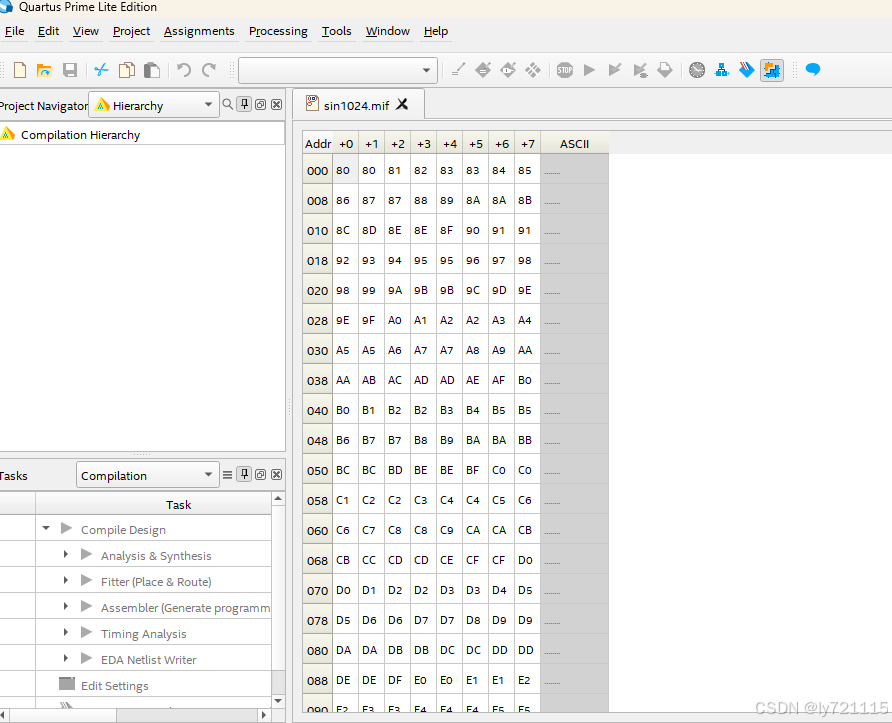Expand the Analysis & Synthesis task
The height and width of the screenshot is (723, 892).
tap(65, 554)
